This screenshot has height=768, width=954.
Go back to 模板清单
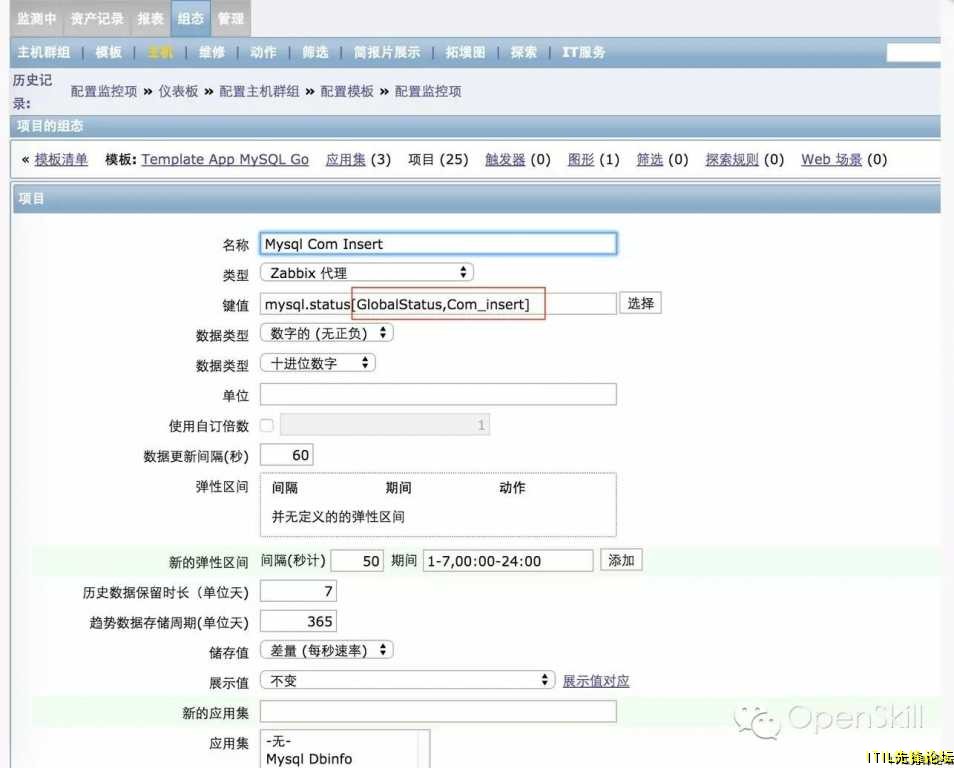point(61,159)
